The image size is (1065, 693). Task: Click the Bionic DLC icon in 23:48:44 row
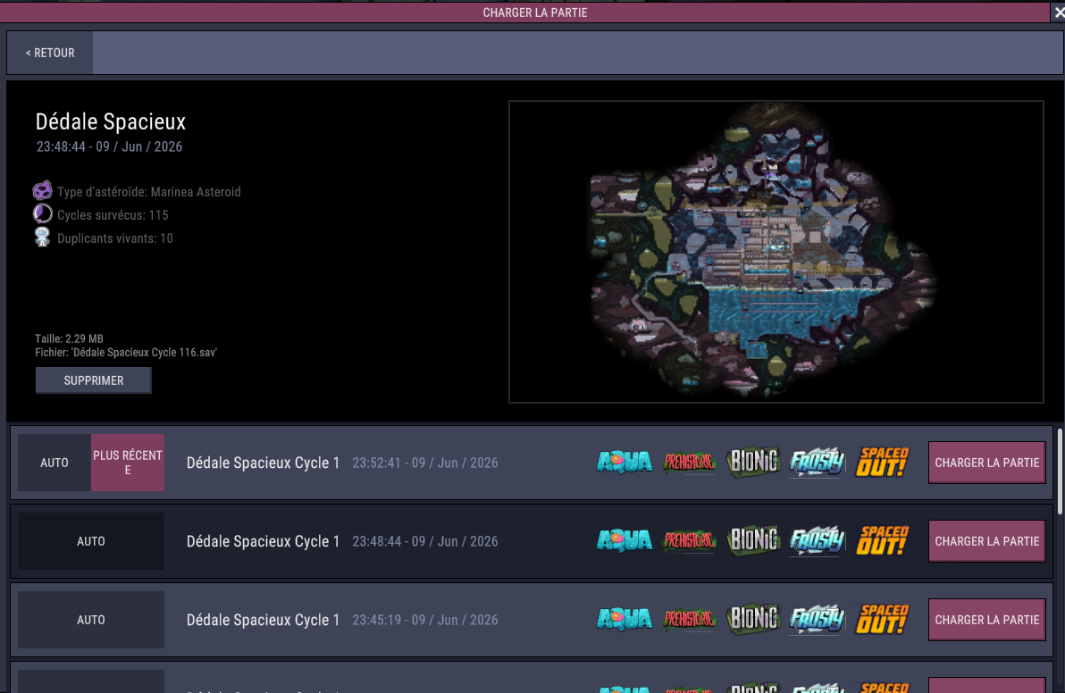753,541
